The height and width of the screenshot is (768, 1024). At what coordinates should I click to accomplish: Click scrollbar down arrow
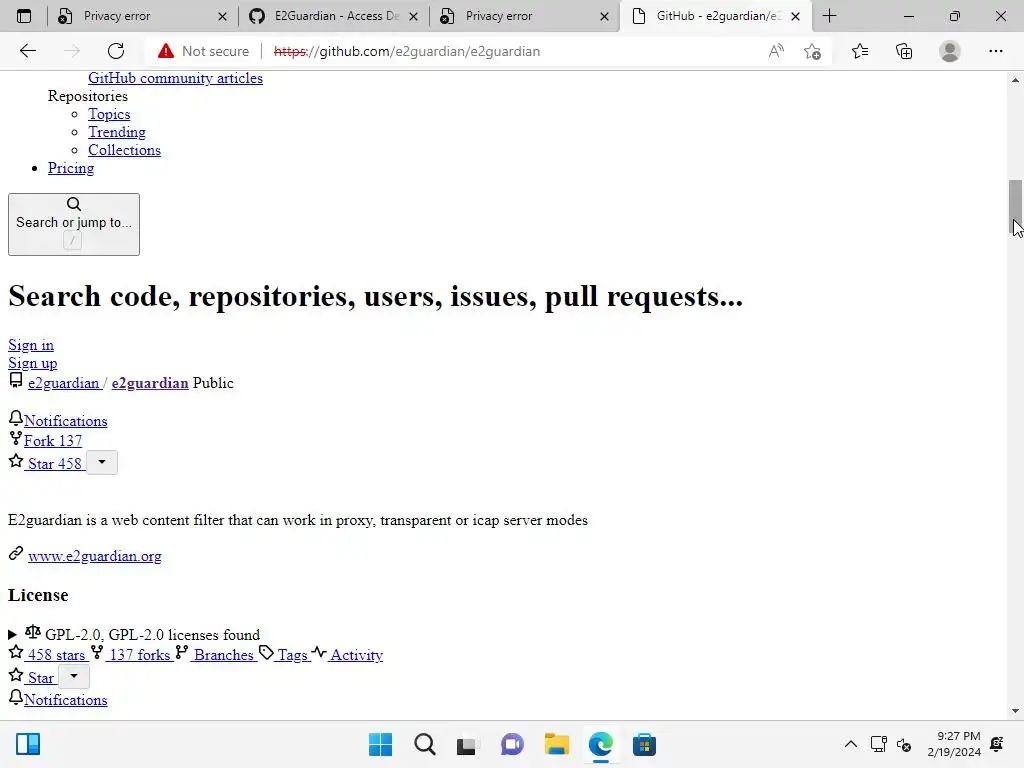point(1015,711)
